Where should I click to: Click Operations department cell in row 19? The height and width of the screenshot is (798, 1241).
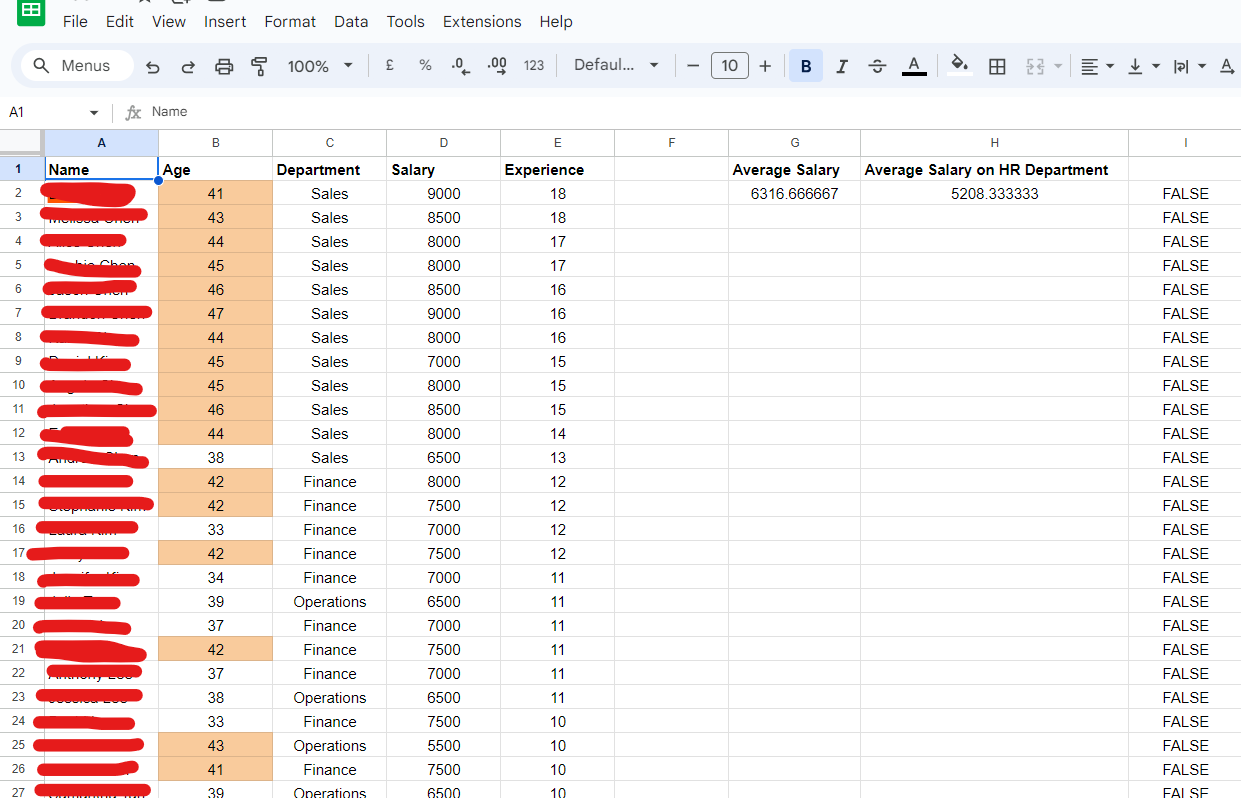pyautogui.click(x=329, y=601)
